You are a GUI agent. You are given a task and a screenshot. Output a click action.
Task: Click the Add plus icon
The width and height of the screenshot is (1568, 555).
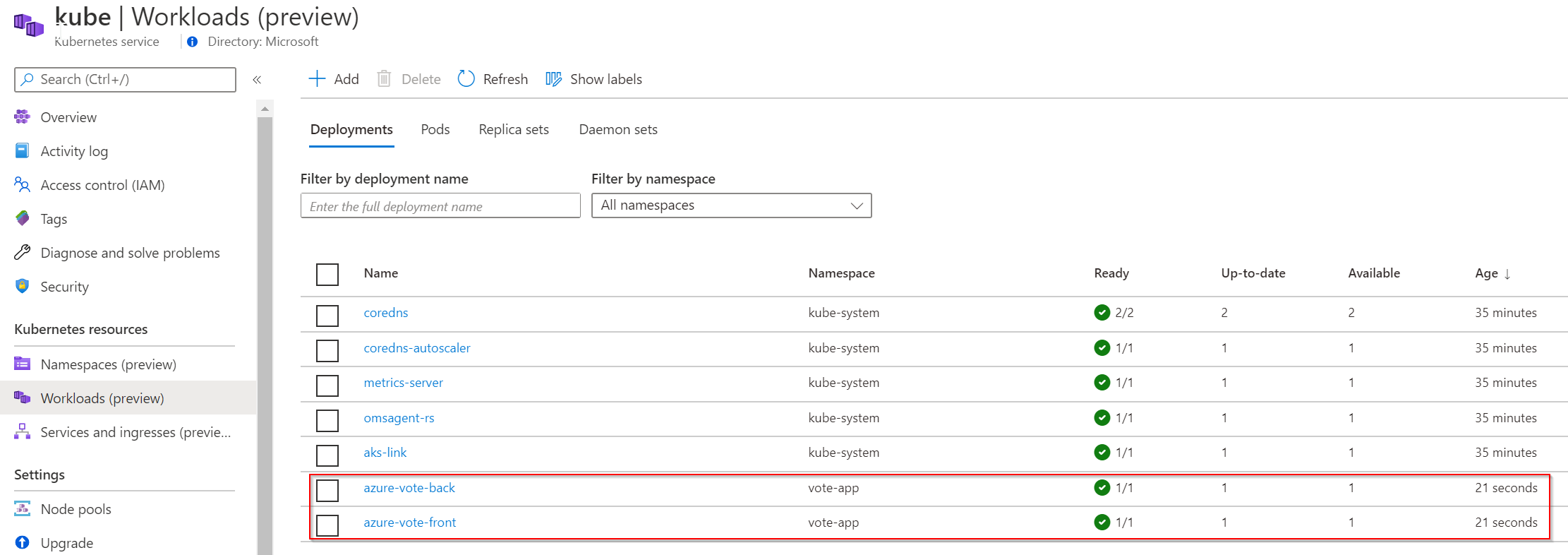[317, 78]
